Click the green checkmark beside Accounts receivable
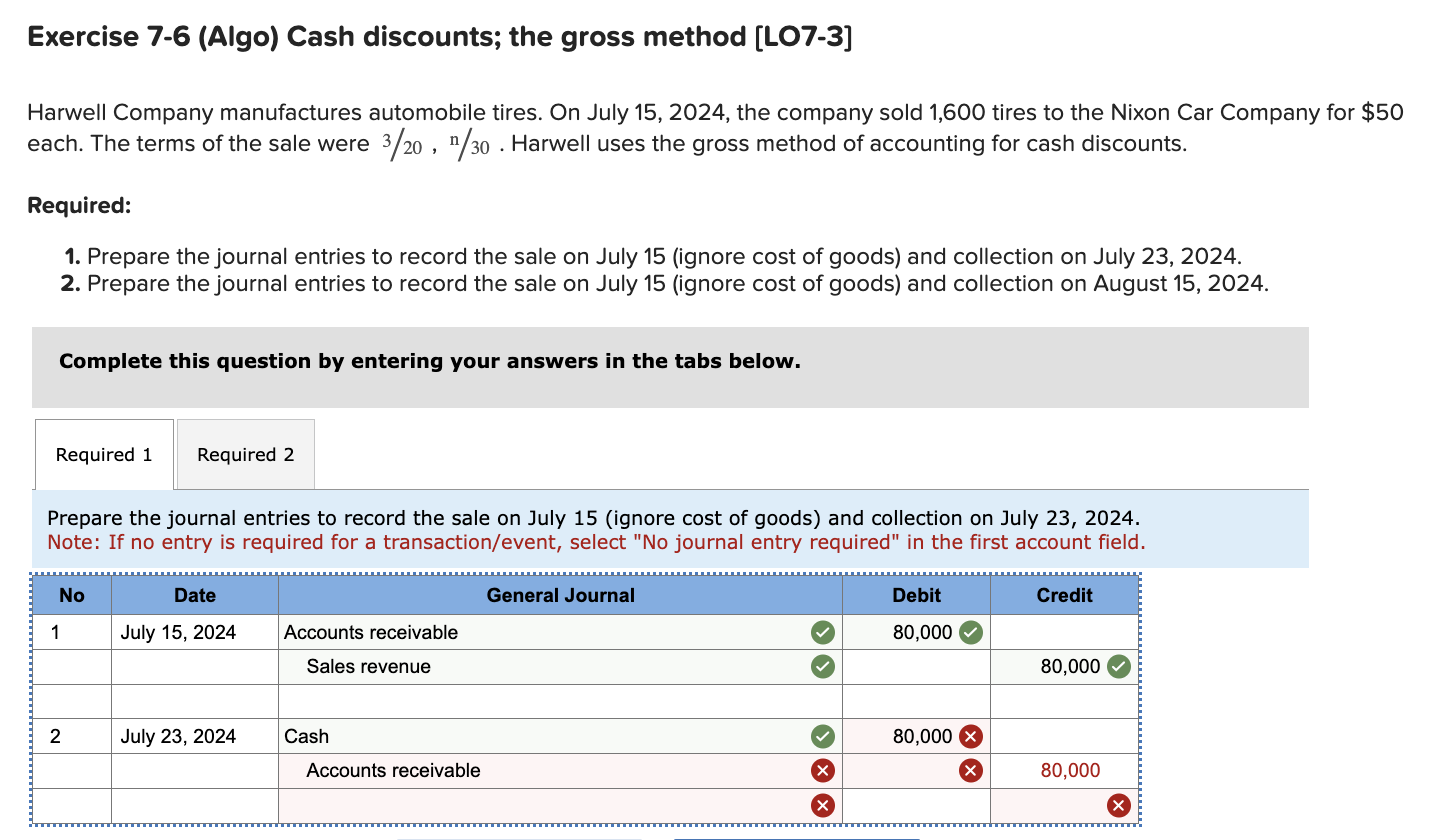The image size is (1436, 840). click(x=822, y=632)
